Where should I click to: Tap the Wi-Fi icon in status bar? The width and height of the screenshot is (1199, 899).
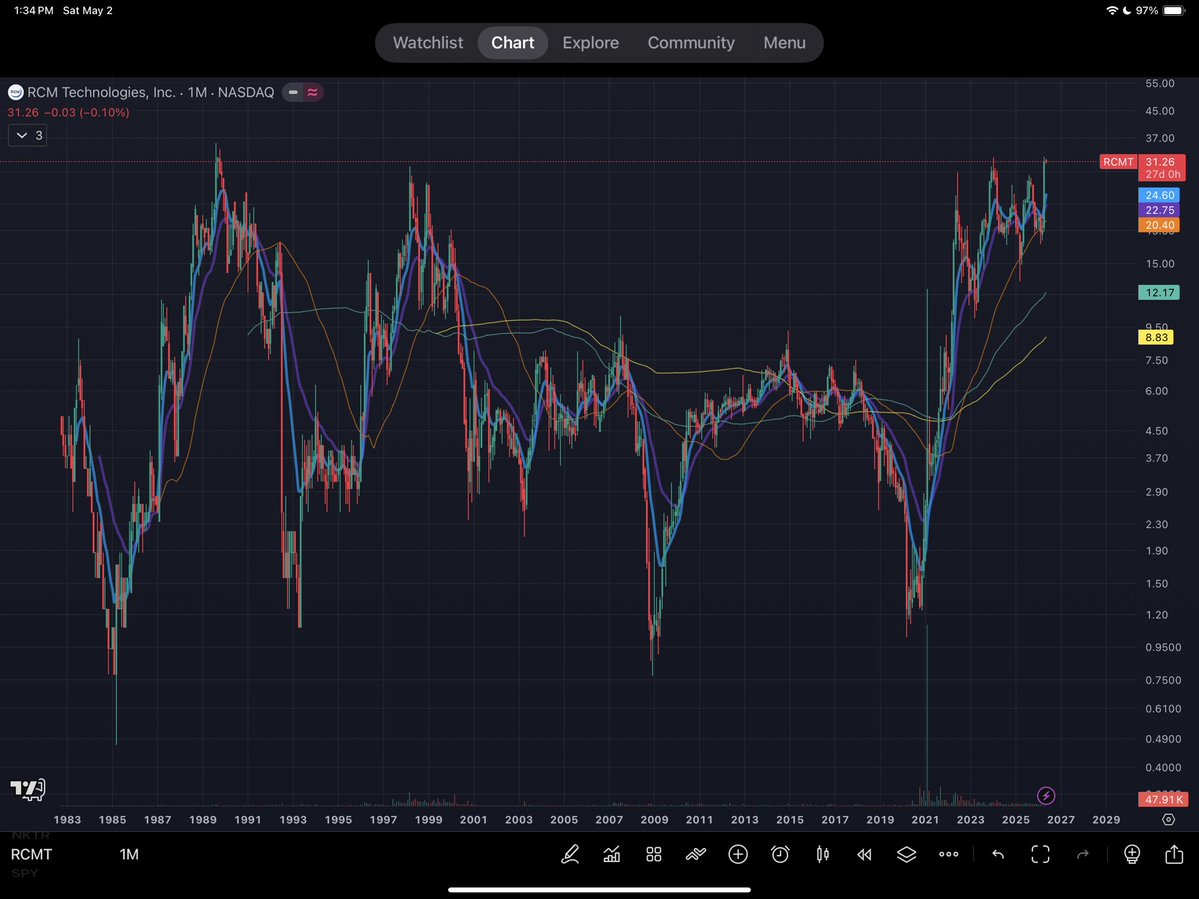1112,11
